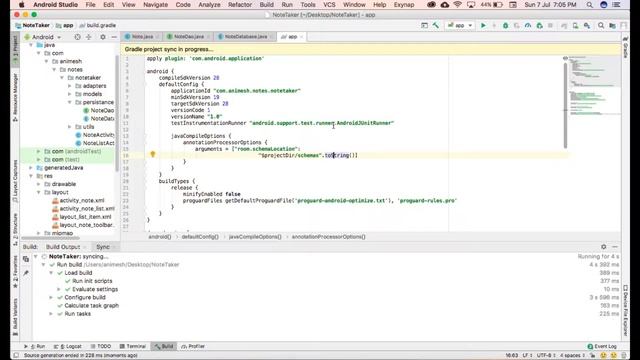
Task: Open the Project panel settings gear
Action: coord(102,37)
